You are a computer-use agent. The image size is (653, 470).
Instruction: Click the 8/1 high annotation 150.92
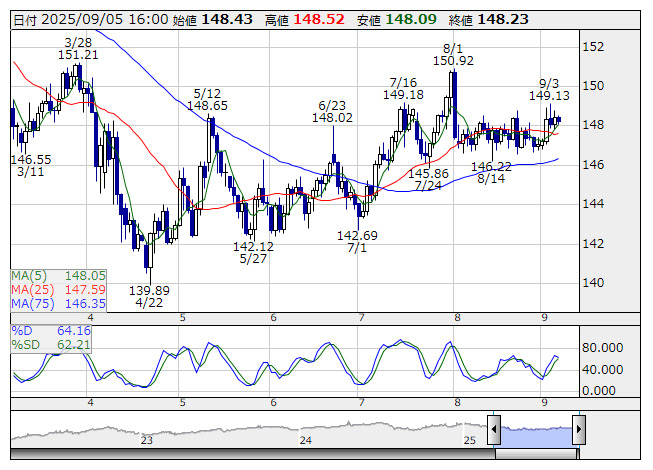click(453, 62)
